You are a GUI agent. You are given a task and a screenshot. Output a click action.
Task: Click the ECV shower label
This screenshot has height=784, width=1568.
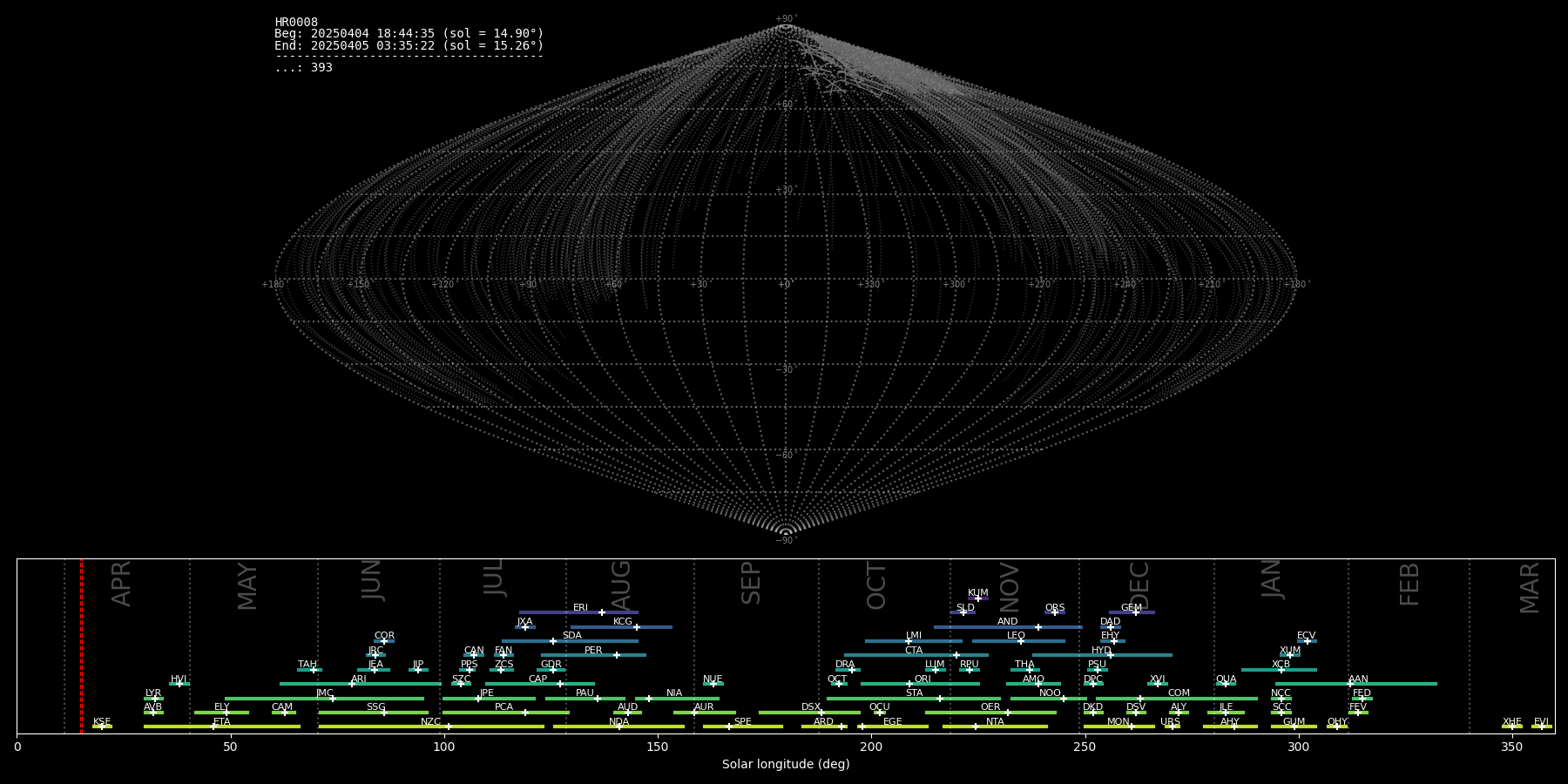pyautogui.click(x=1306, y=636)
